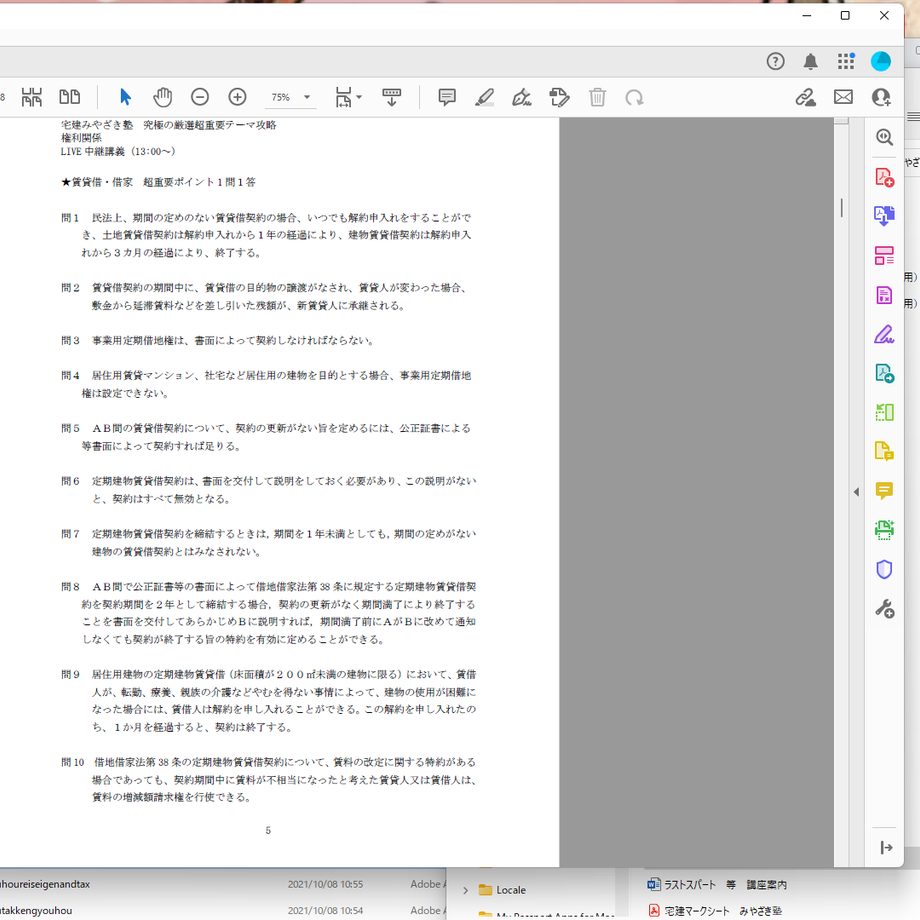Viewport: 920px width, 920px height.
Task: Open the Fill & Sign tool
Action: click(x=884, y=334)
